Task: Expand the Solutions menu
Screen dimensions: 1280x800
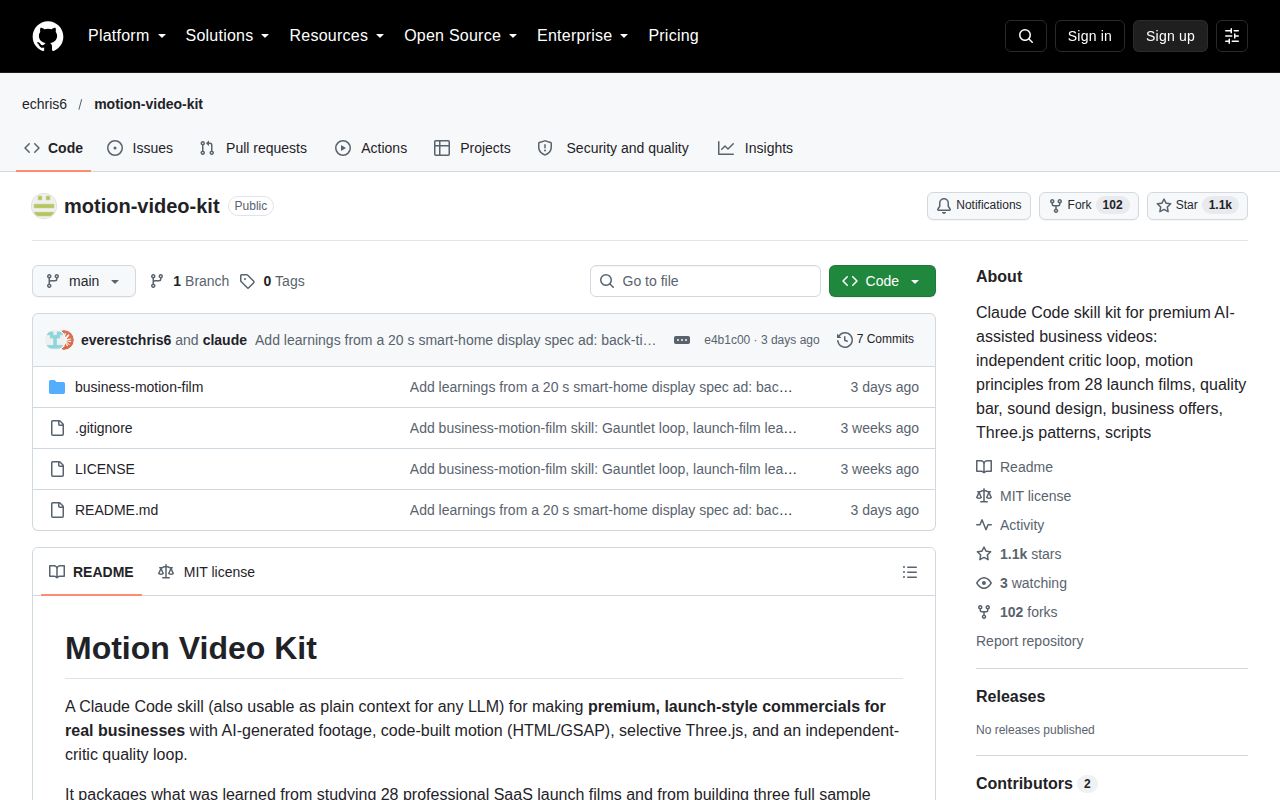Action: point(228,36)
